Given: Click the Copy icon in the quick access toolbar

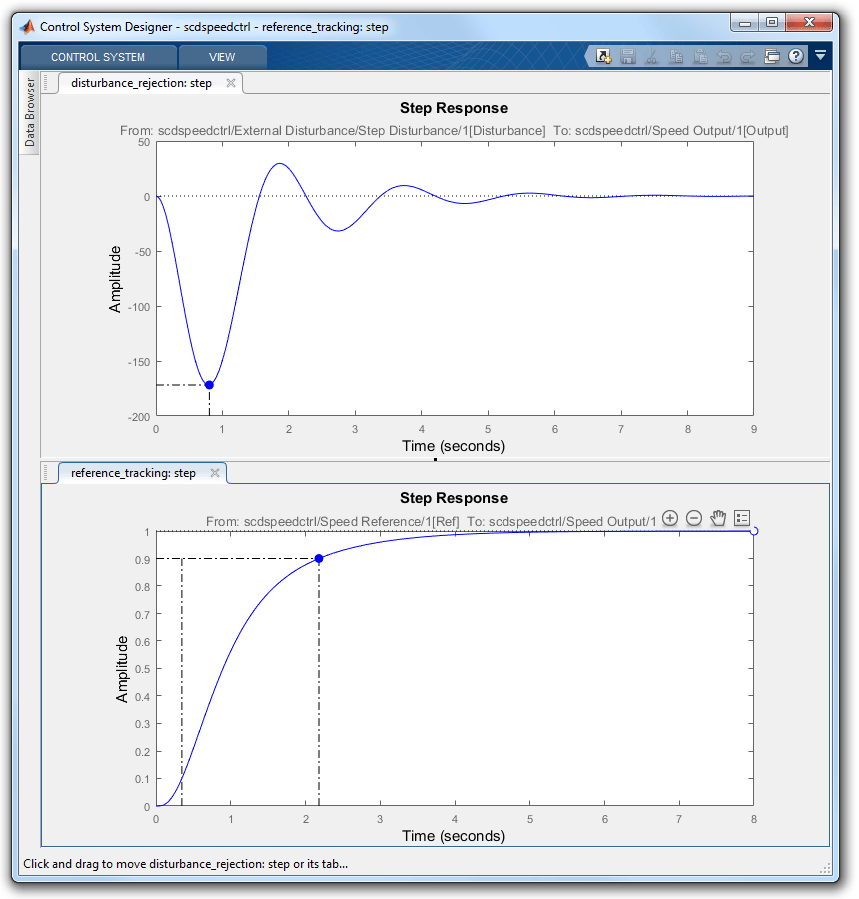Looking at the screenshot, I should coord(676,56).
